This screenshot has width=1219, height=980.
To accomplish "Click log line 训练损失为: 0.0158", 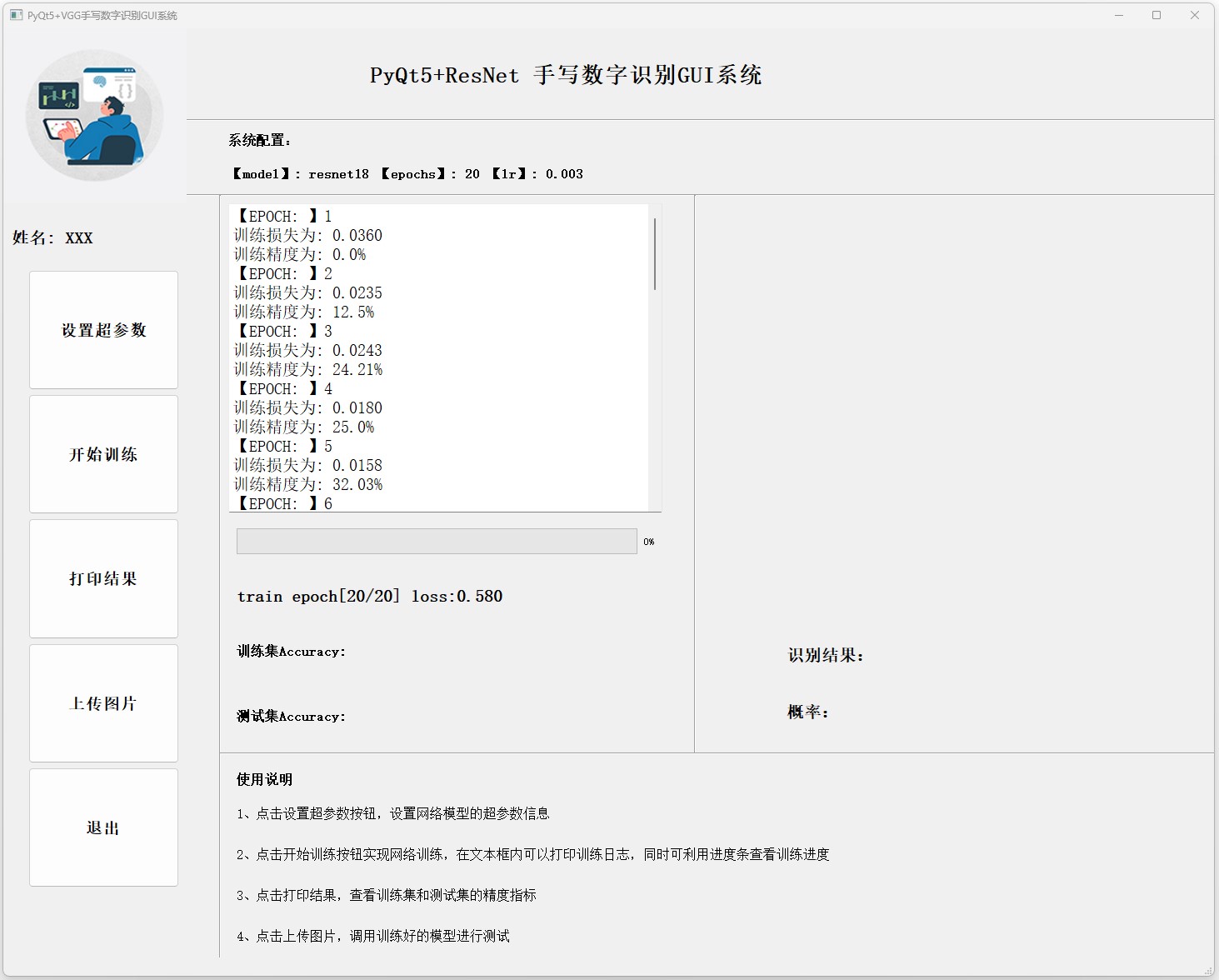I will pyautogui.click(x=308, y=465).
